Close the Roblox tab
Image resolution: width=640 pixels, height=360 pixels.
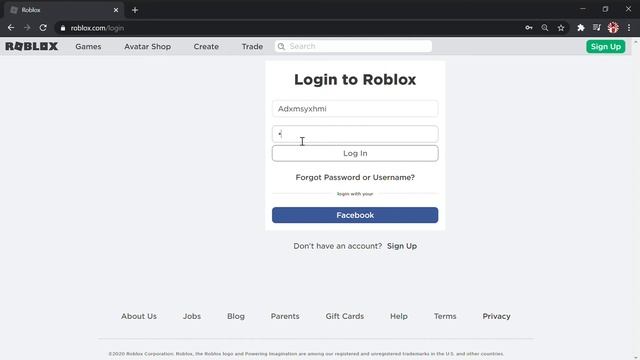pos(116,10)
